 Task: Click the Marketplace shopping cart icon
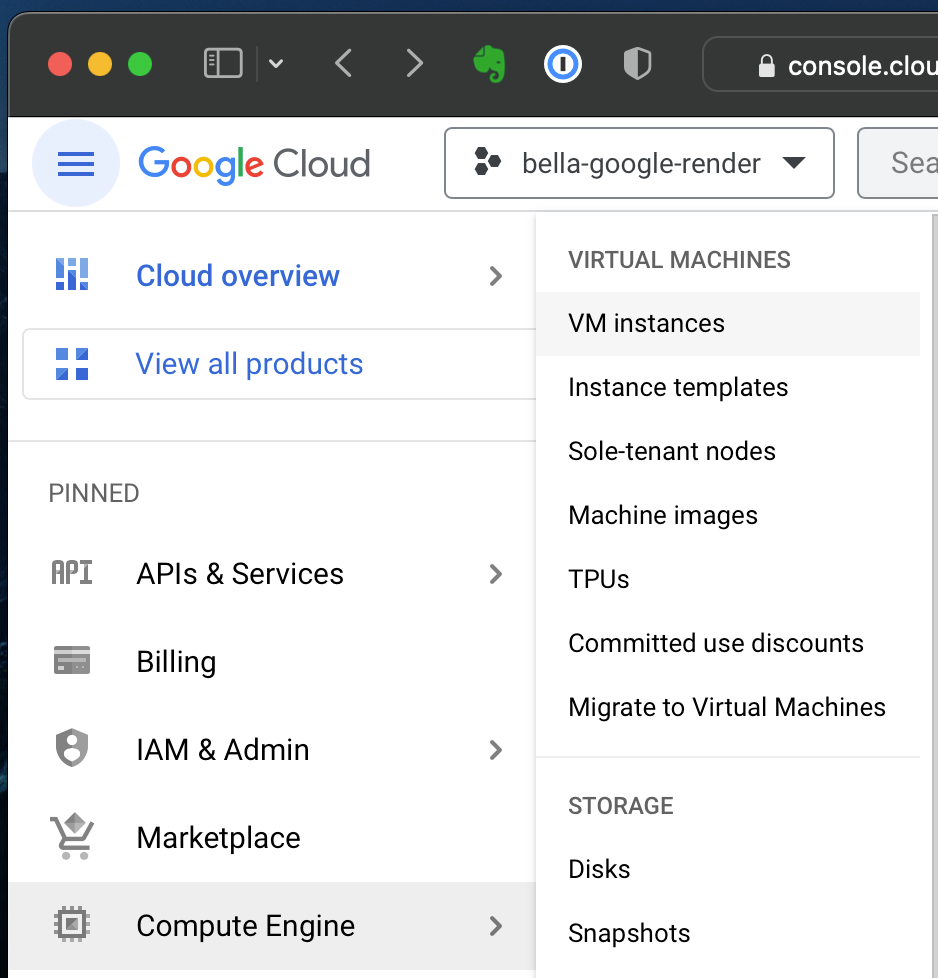coord(71,837)
